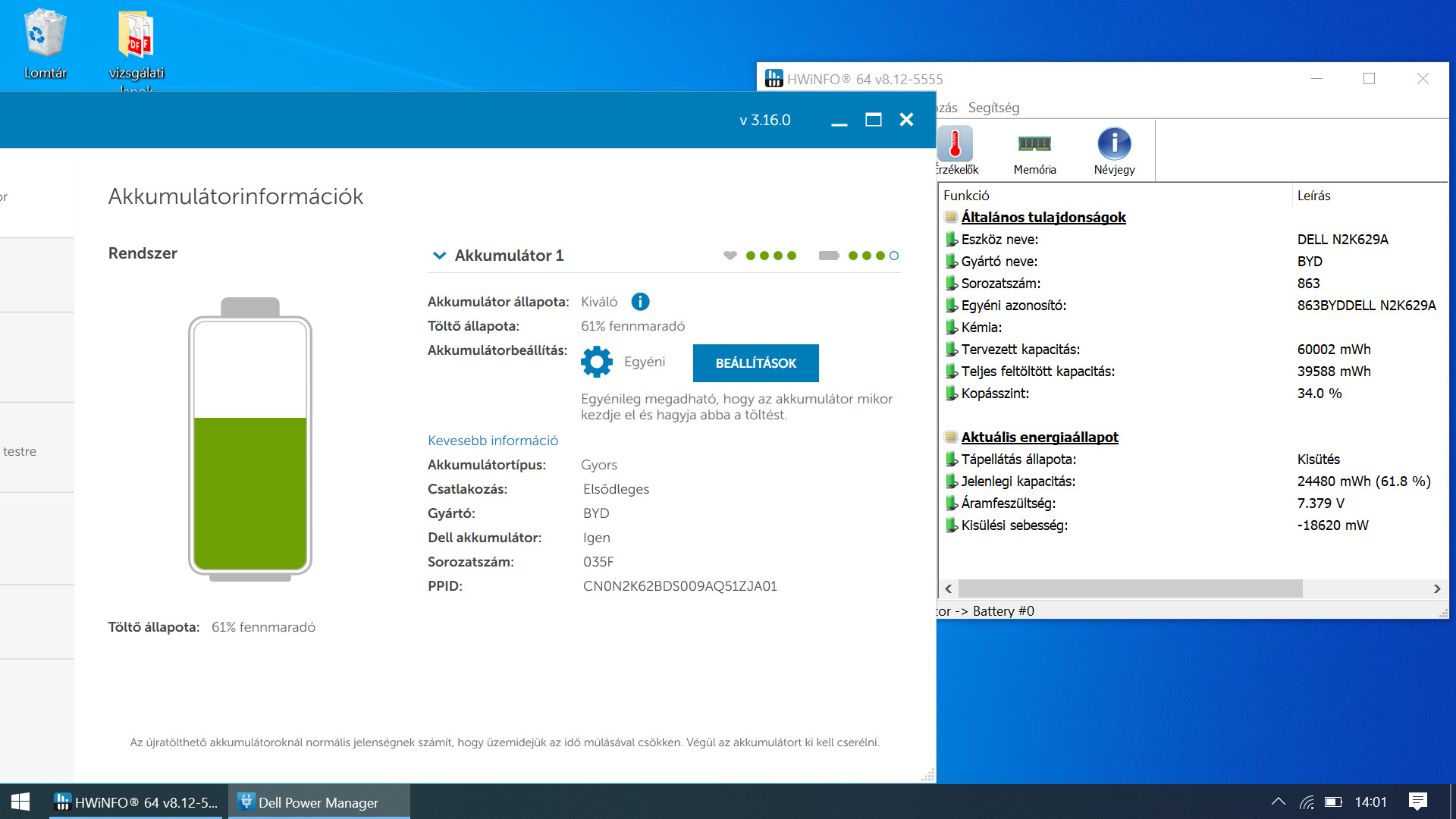Show hidden tray icons arrow
The image size is (1456, 819).
1278,802
